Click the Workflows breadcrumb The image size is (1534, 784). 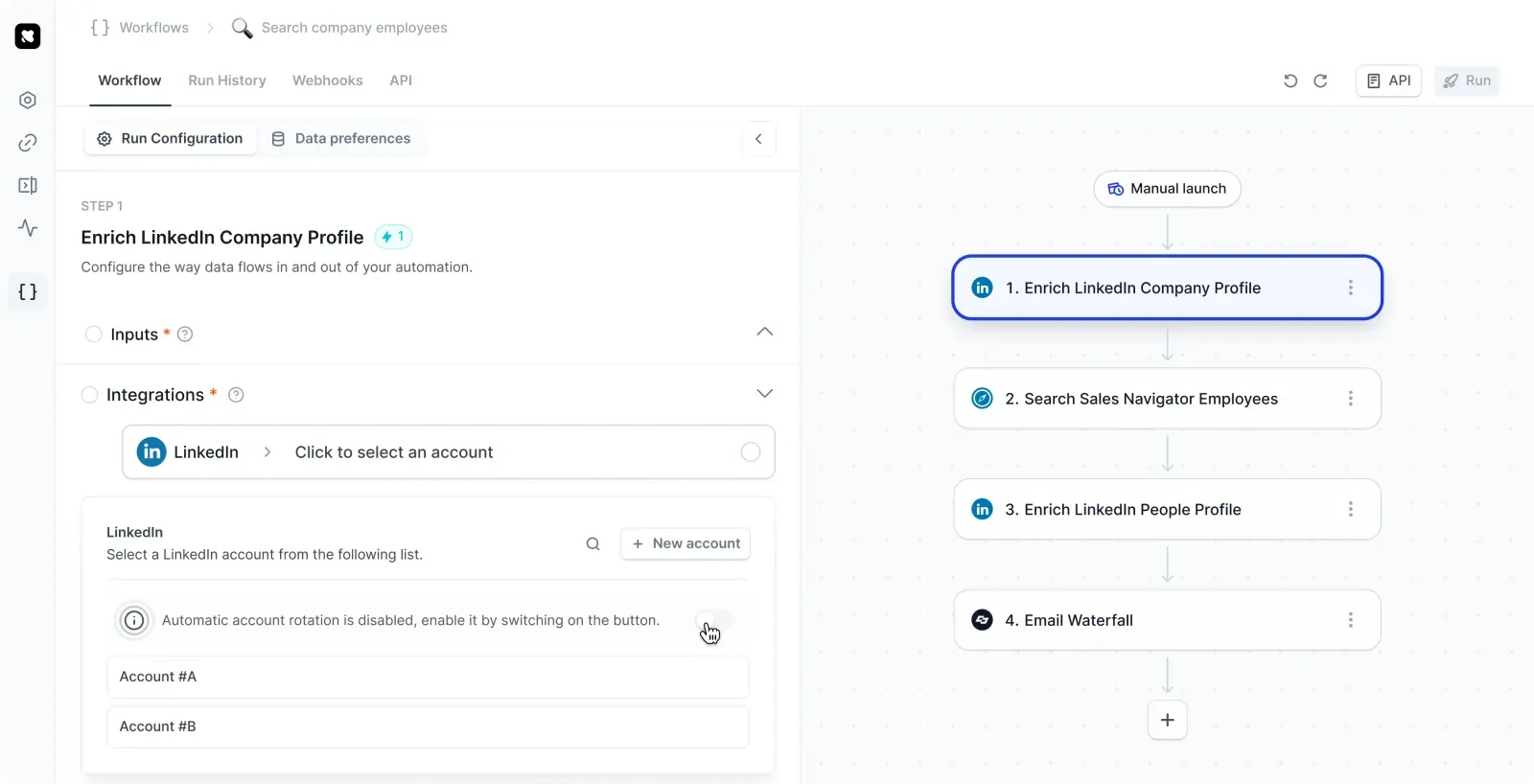click(153, 28)
